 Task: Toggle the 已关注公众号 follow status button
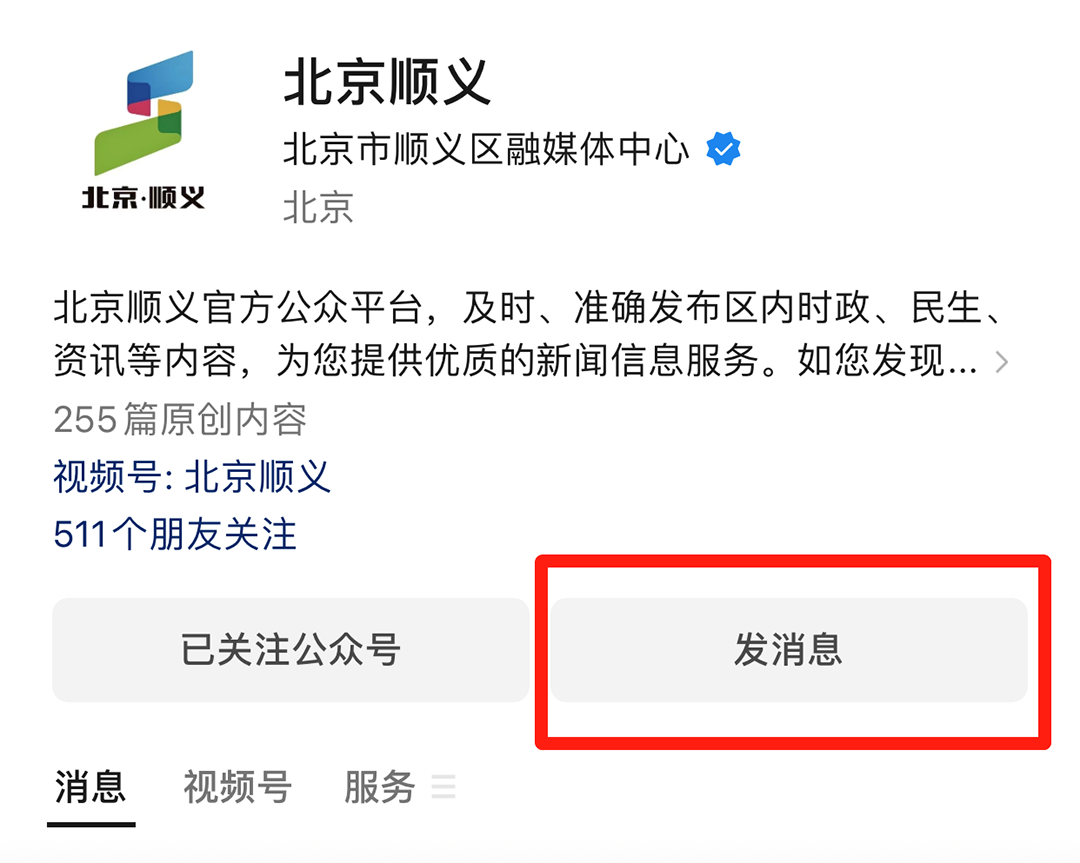point(291,649)
